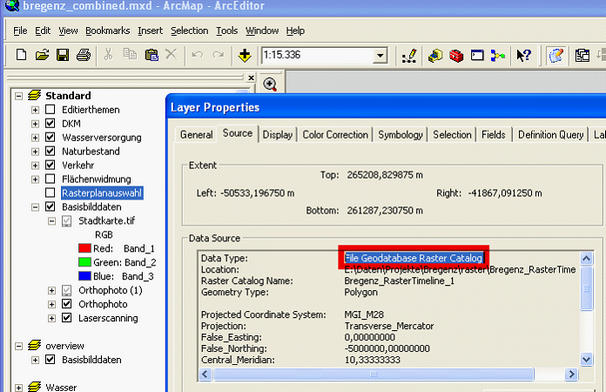Toggle the Orthophoto (1) checkbox
This screenshot has height=392, width=606.
[x=67, y=290]
